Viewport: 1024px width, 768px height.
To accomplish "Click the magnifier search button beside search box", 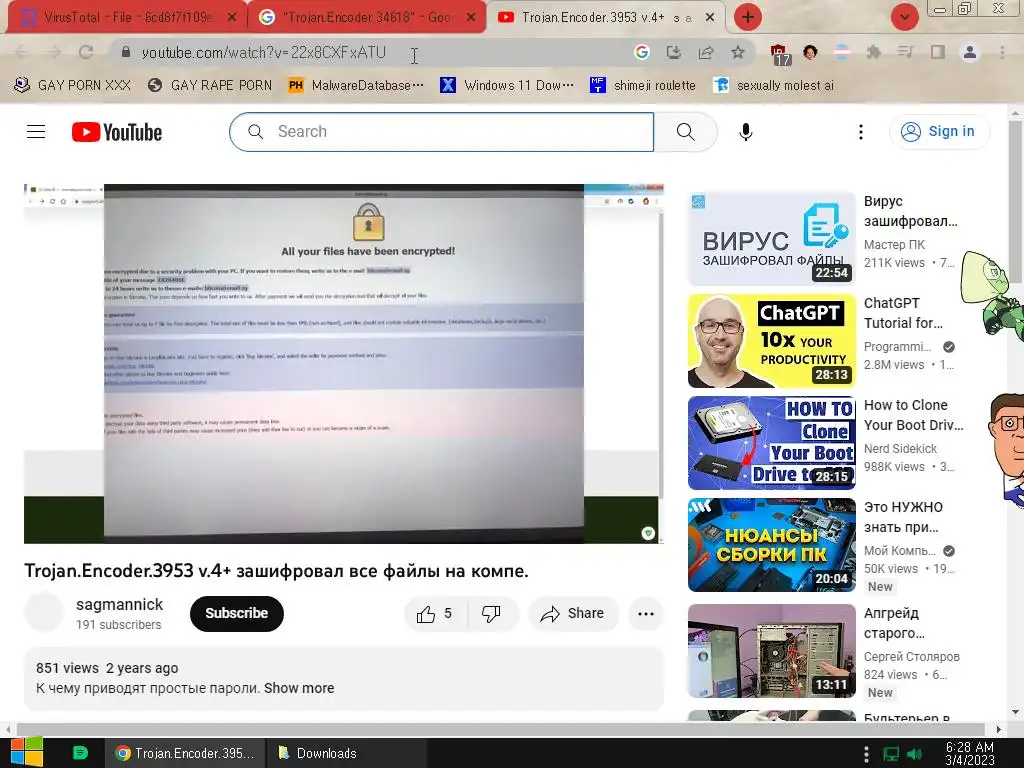I will [x=685, y=132].
